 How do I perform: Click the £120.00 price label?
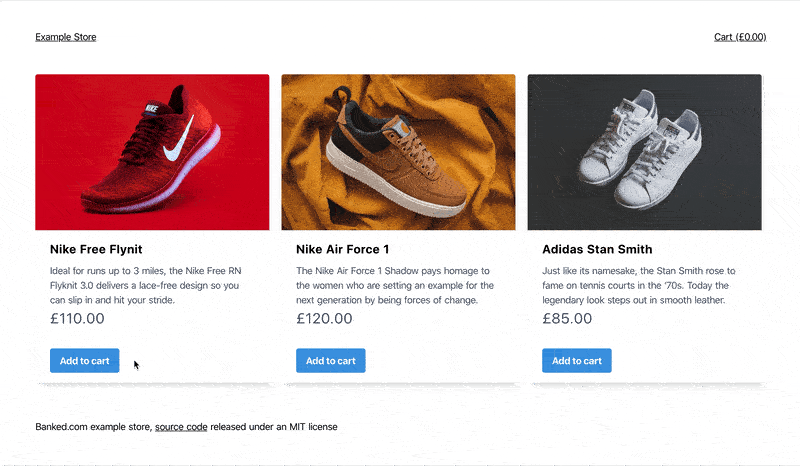(x=324, y=318)
